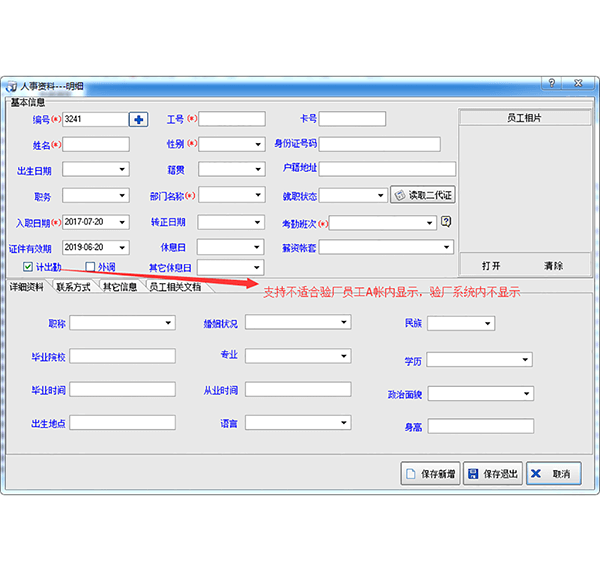Image resolution: width=600 pixels, height=571 pixels.
Task: Click 清除 to clear employee photo
Action: click(553, 266)
